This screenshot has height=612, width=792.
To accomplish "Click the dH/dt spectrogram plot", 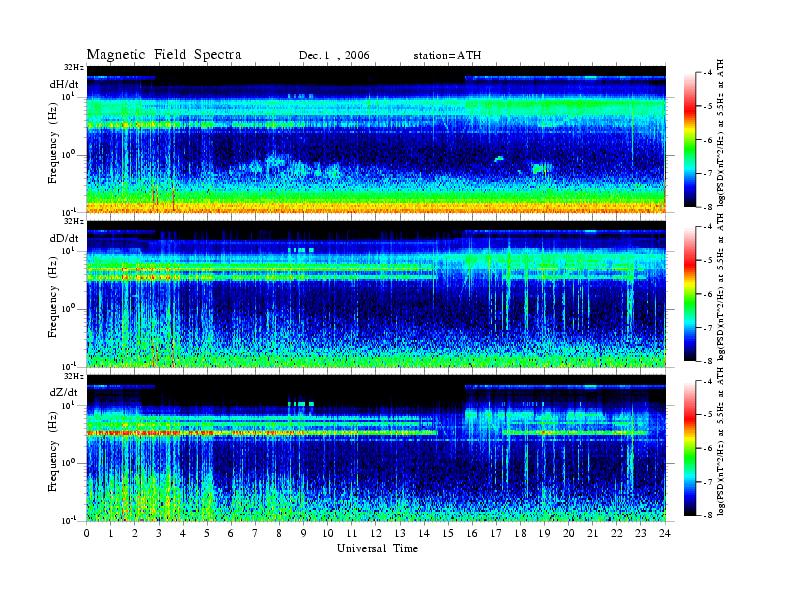I will [x=376, y=139].
